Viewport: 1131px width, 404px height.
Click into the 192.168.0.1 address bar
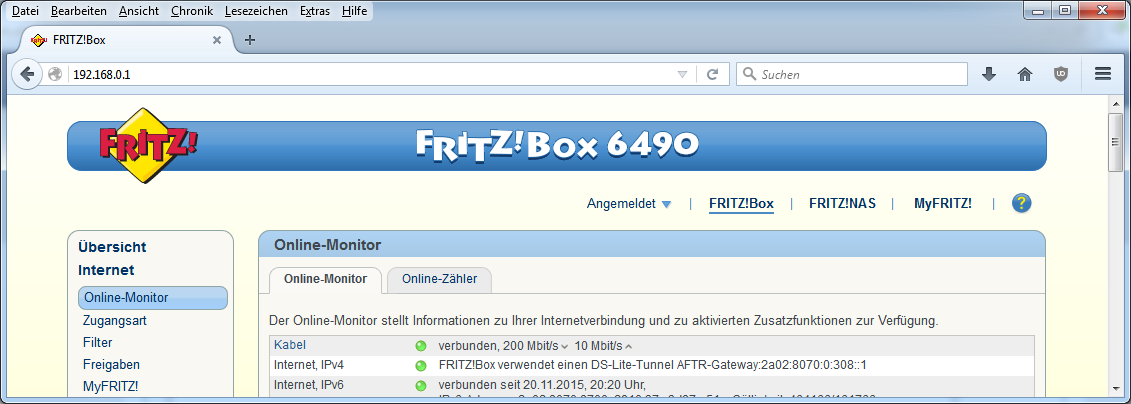(371, 74)
